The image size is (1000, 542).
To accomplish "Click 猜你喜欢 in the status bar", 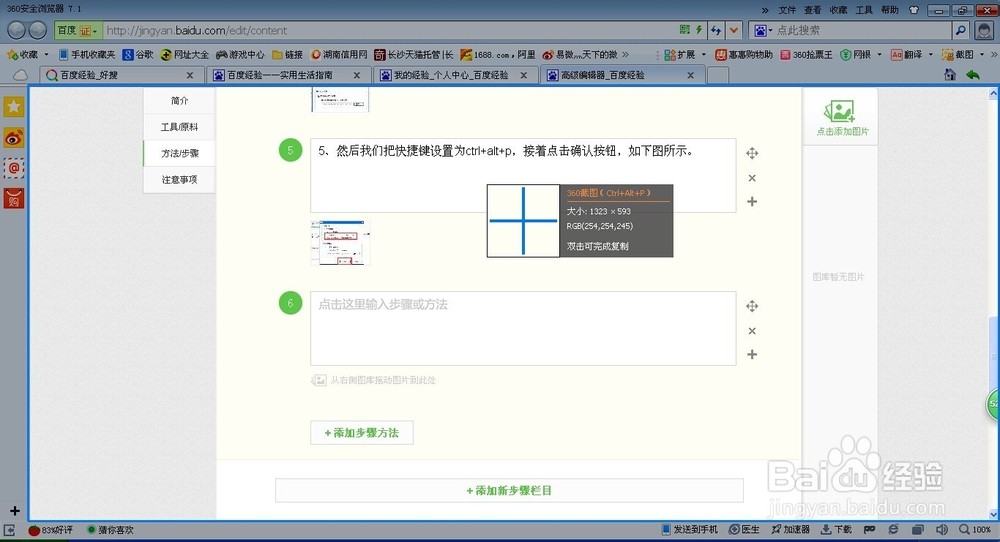I will [110, 530].
